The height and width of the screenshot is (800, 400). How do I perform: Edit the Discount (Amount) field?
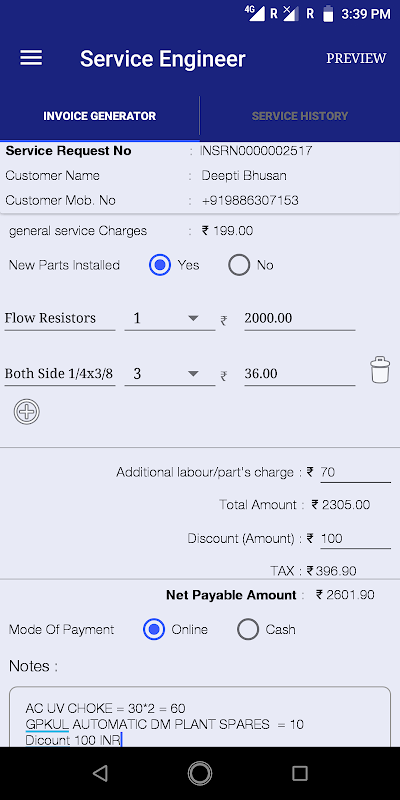pyautogui.click(x=355, y=538)
